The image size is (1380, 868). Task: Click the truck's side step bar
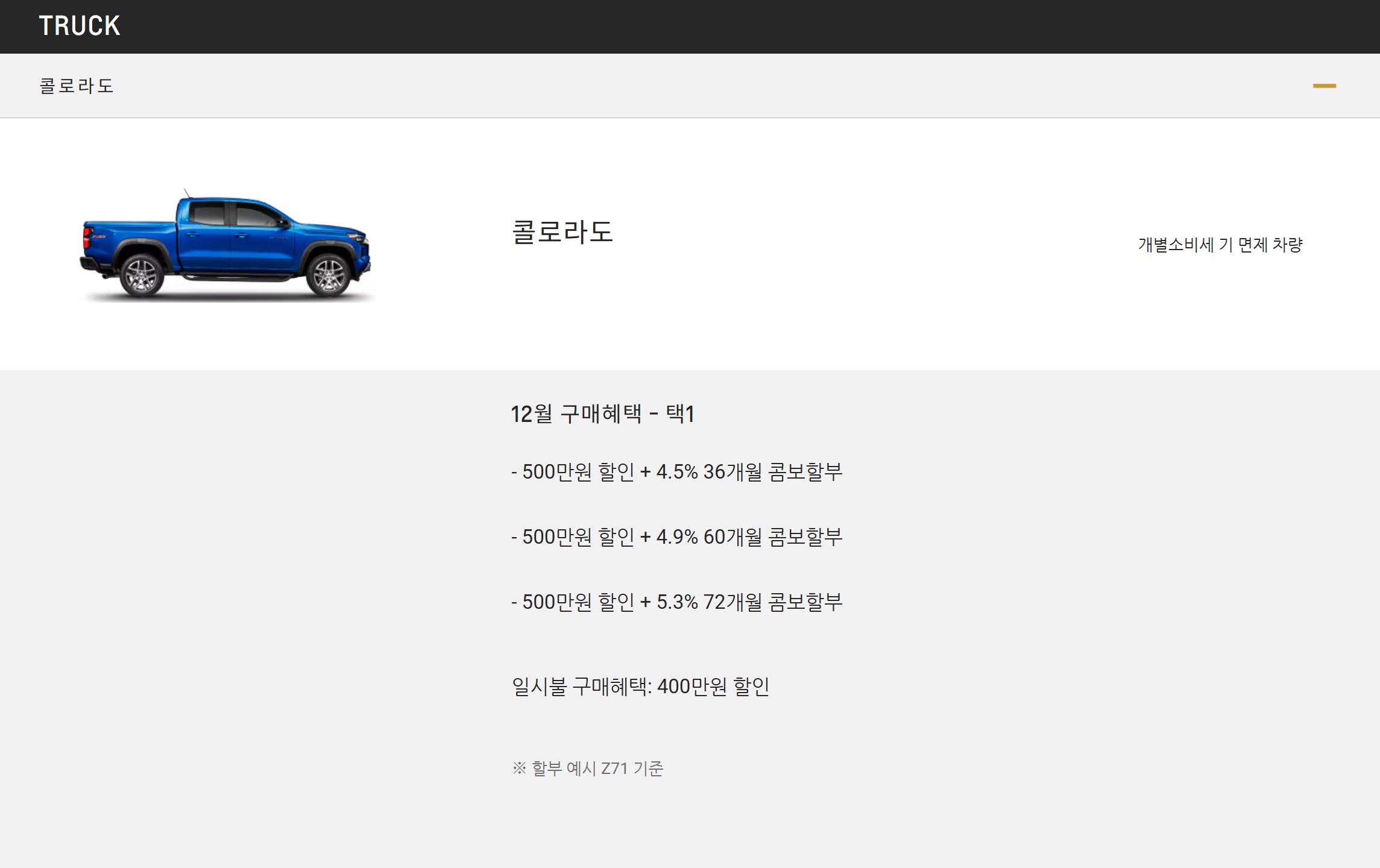236,277
